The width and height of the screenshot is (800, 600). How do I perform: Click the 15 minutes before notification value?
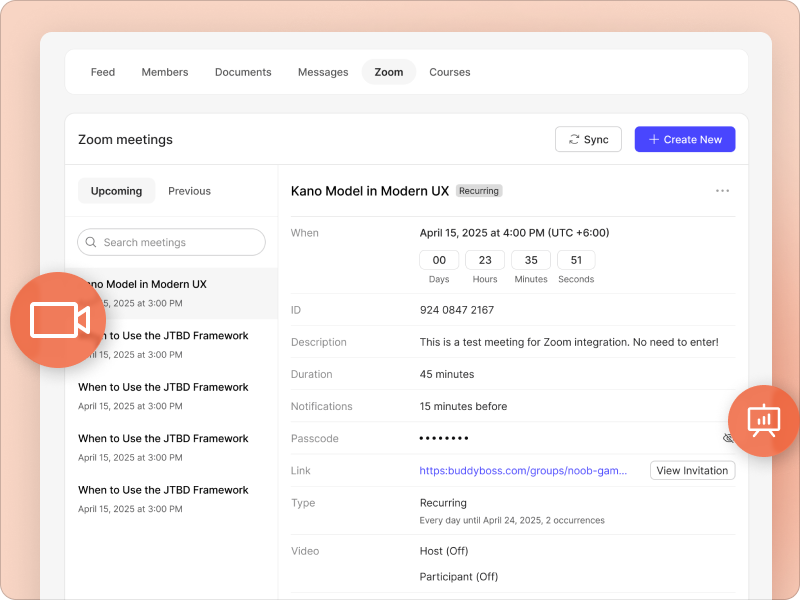(x=463, y=406)
